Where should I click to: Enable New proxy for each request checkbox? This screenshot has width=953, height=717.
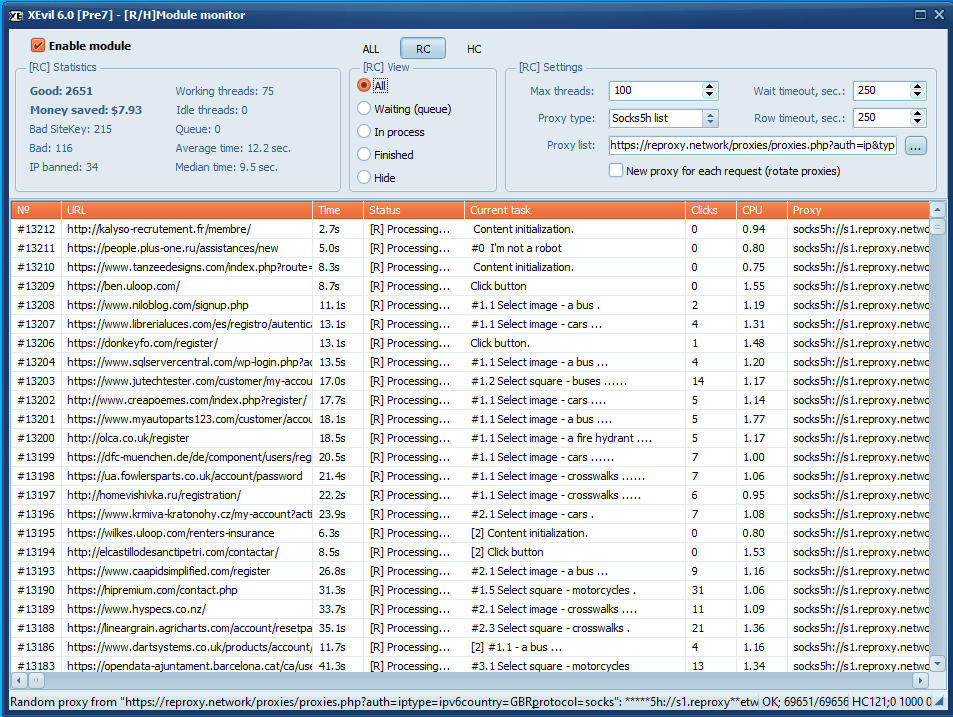pyautogui.click(x=616, y=171)
